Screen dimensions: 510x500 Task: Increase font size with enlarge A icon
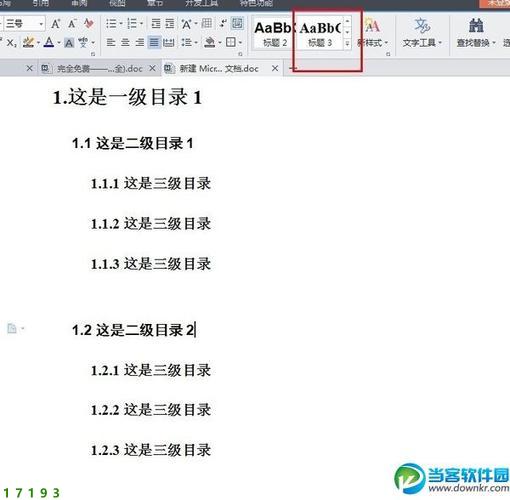click(56, 24)
